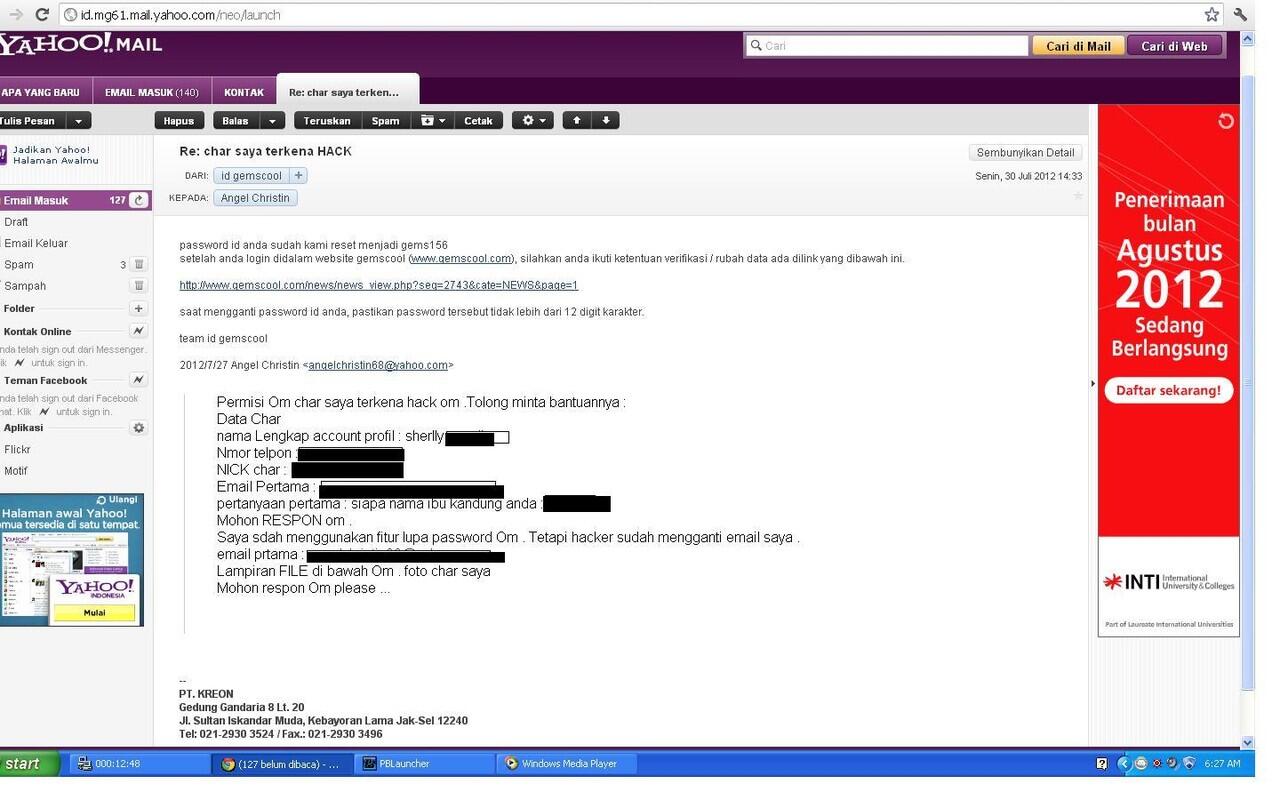Viewport: 1280px width, 800px height.
Task: Switch to Windows Media Player in the taskbar
Action: point(568,764)
